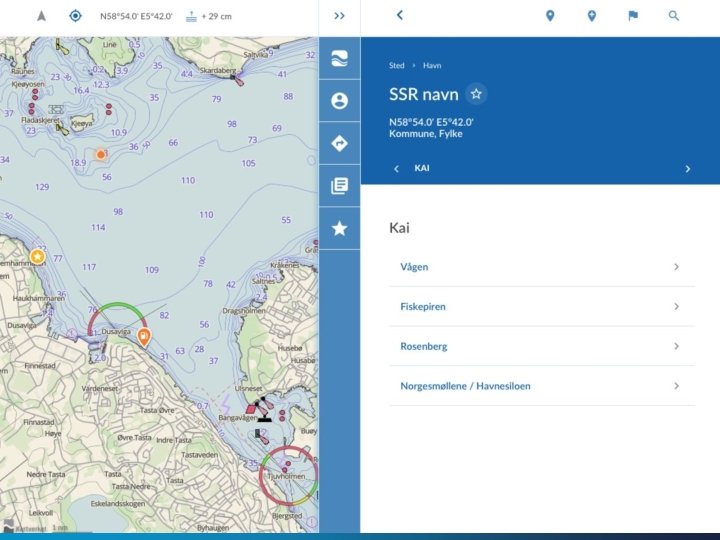Click the Dragsholmen label on map

tap(244, 311)
